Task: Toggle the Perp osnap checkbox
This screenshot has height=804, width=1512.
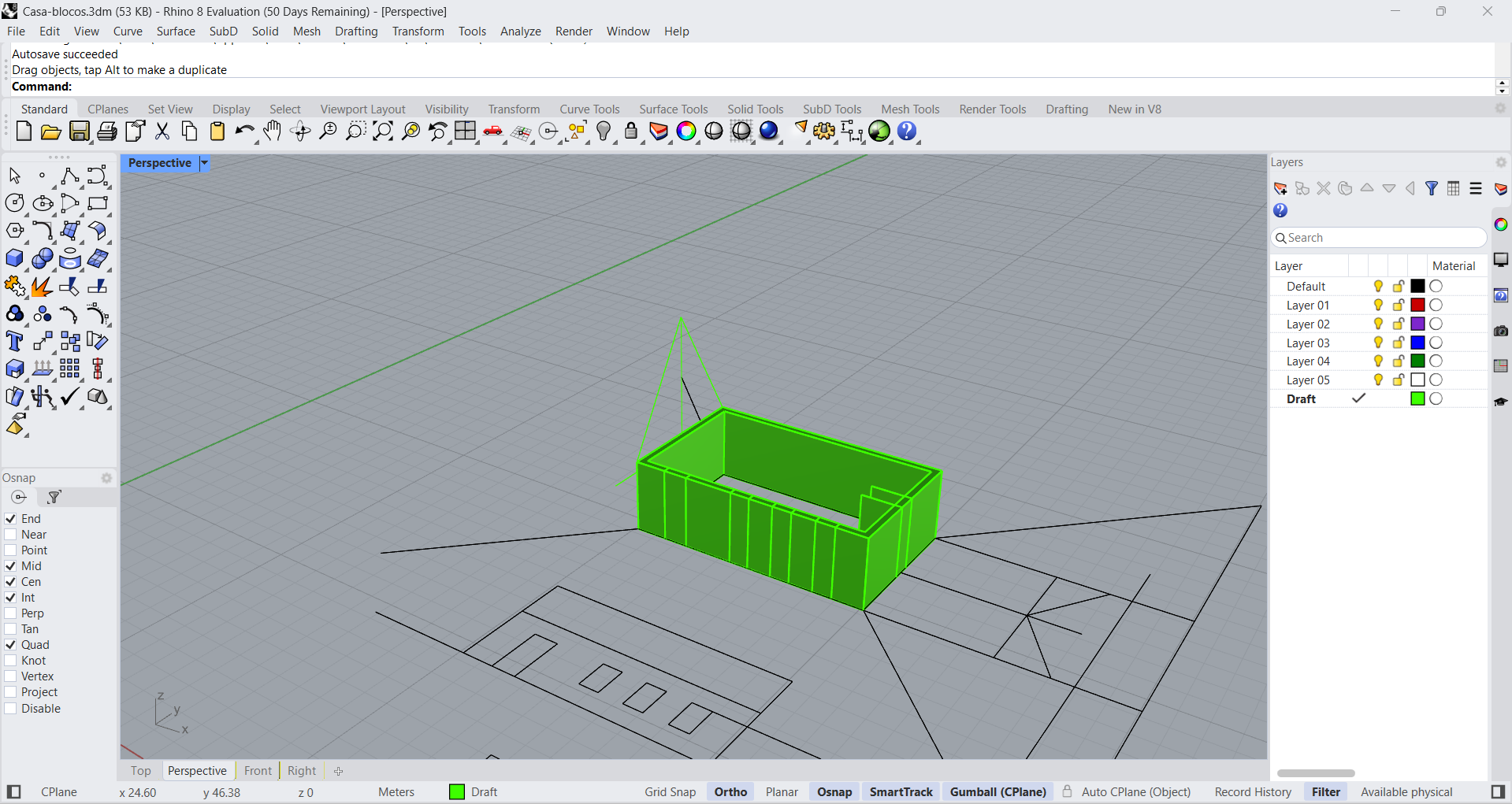Action: point(11,613)
